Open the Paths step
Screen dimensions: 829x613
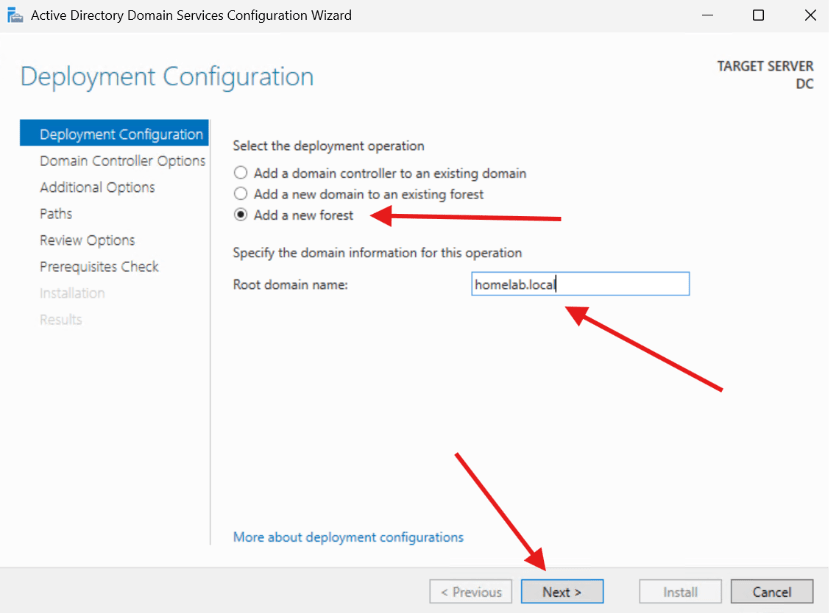coord(55,213)
